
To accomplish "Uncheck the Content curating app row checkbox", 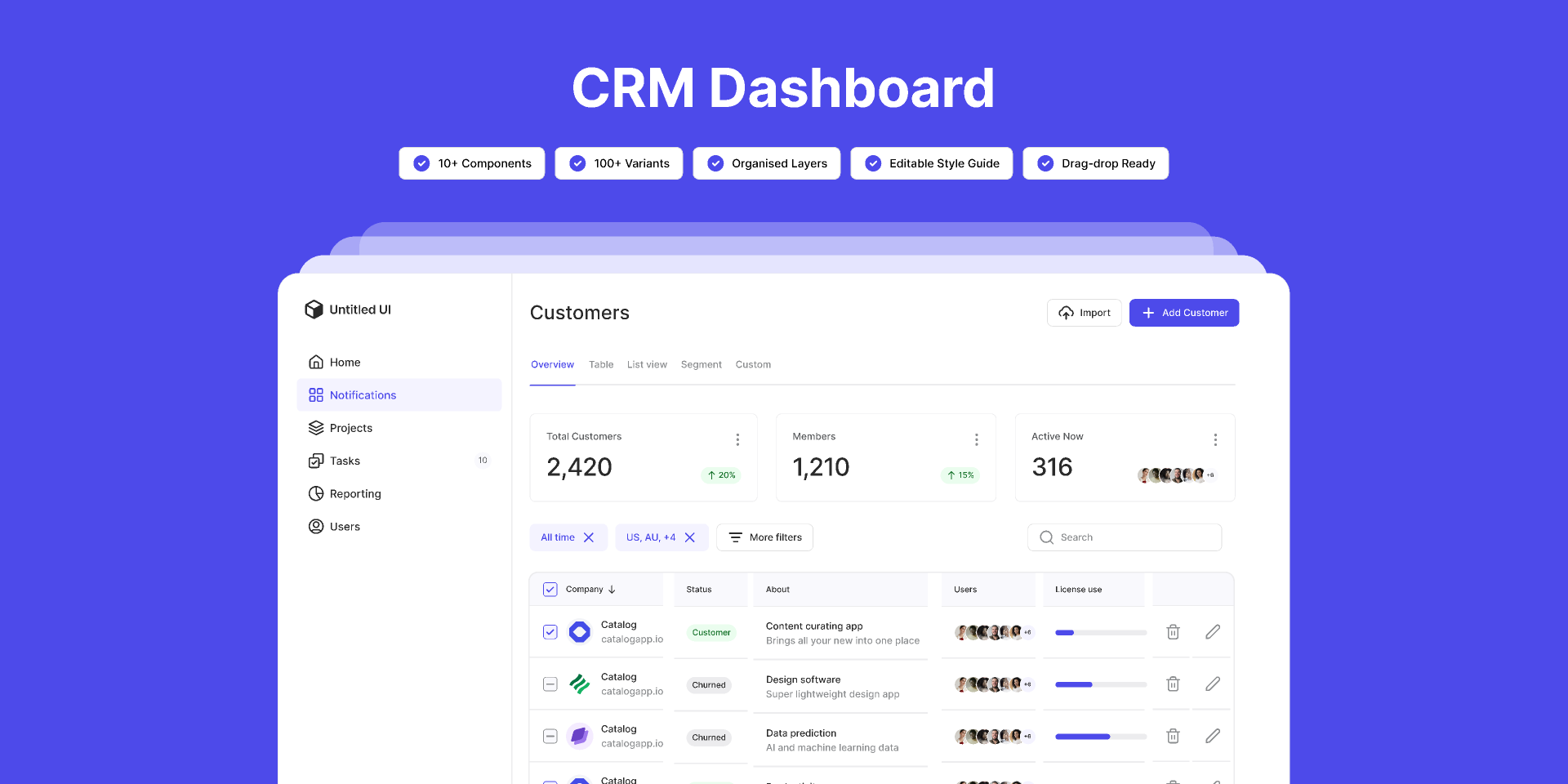I will (x=550, y=632).
